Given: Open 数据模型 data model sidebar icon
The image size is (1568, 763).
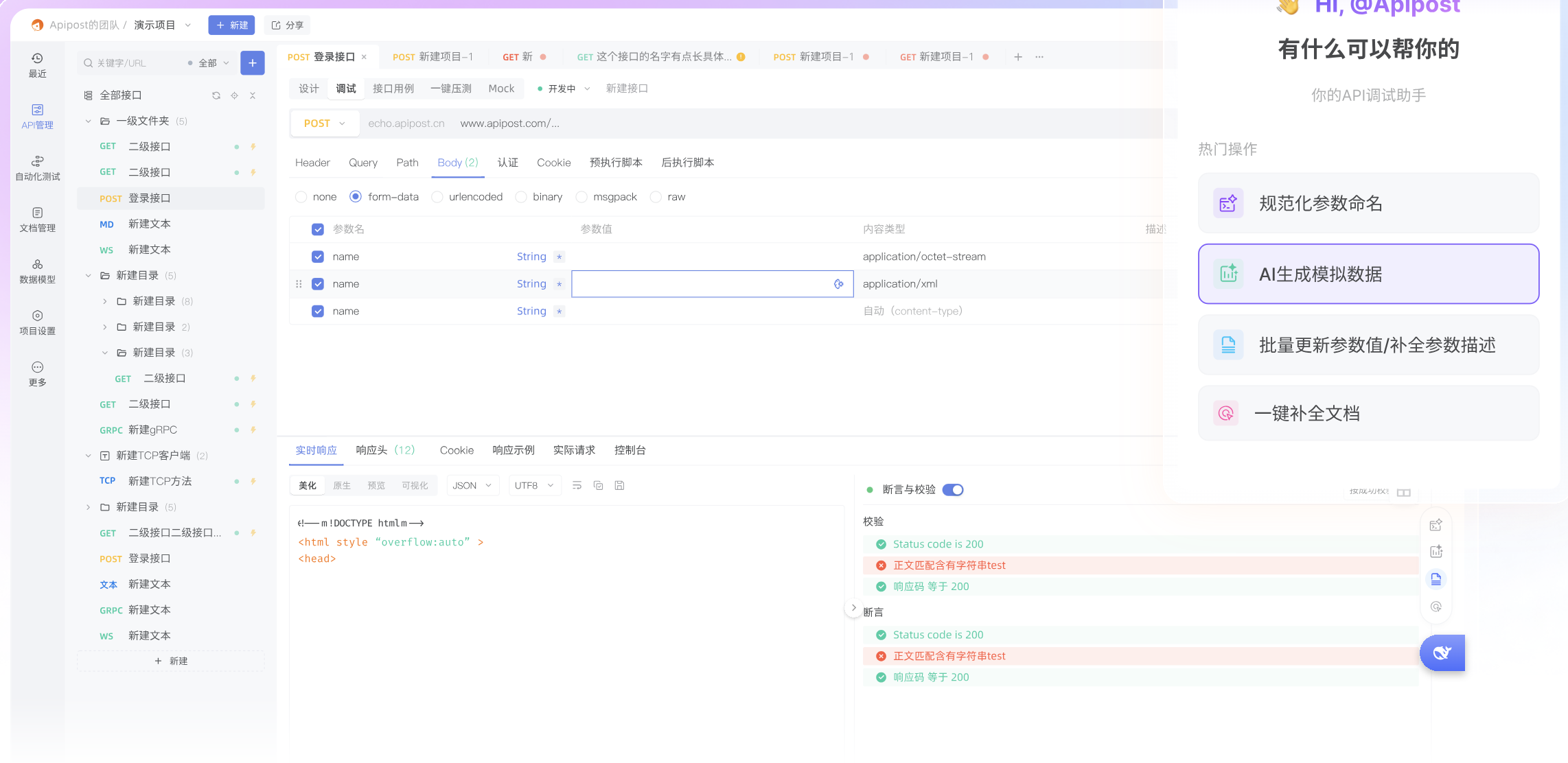Looking at the screenshot, I should 37,270.
